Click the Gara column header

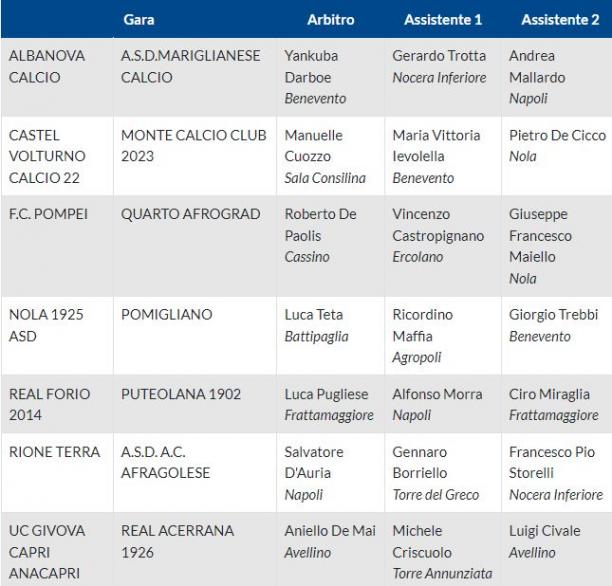pyautogui.click(x=139, y=20)
